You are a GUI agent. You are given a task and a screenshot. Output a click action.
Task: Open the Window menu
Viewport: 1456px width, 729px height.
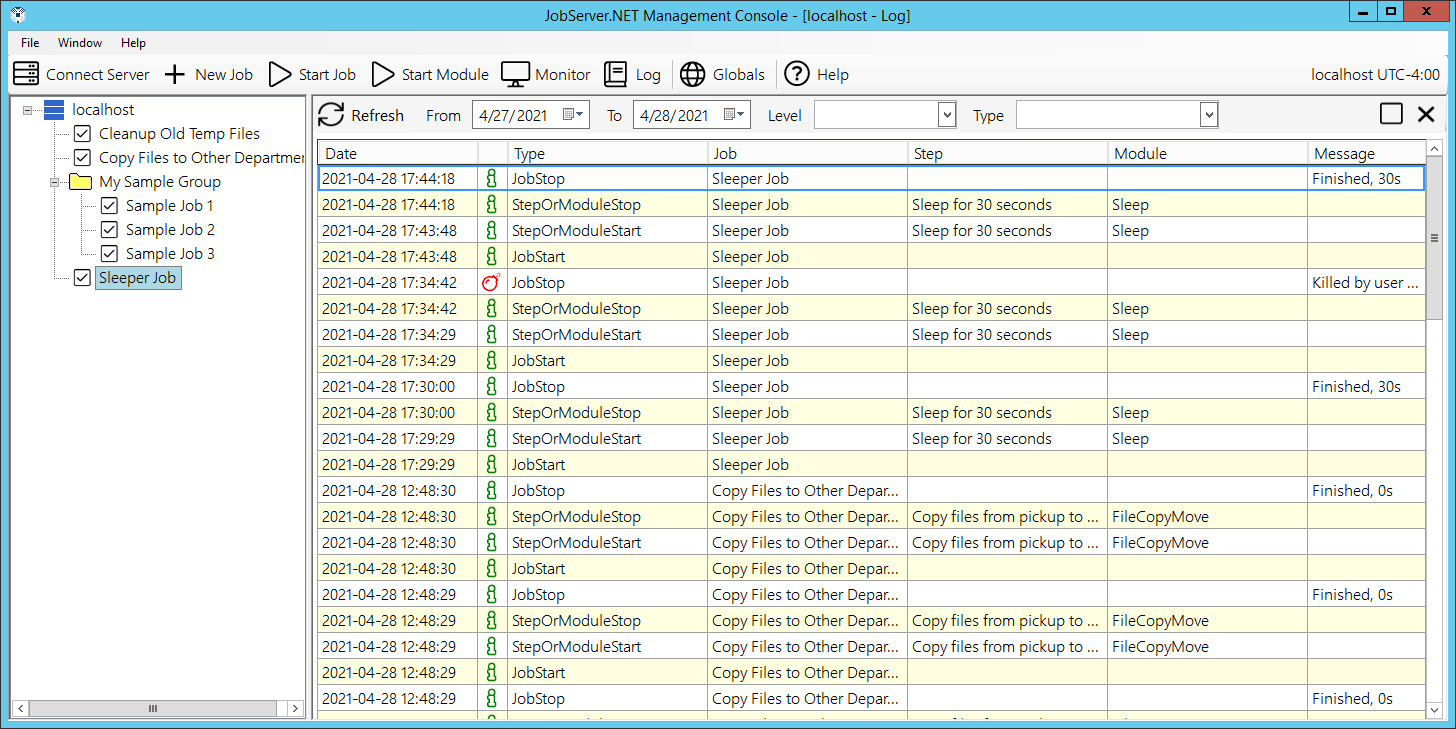(80, 43)
